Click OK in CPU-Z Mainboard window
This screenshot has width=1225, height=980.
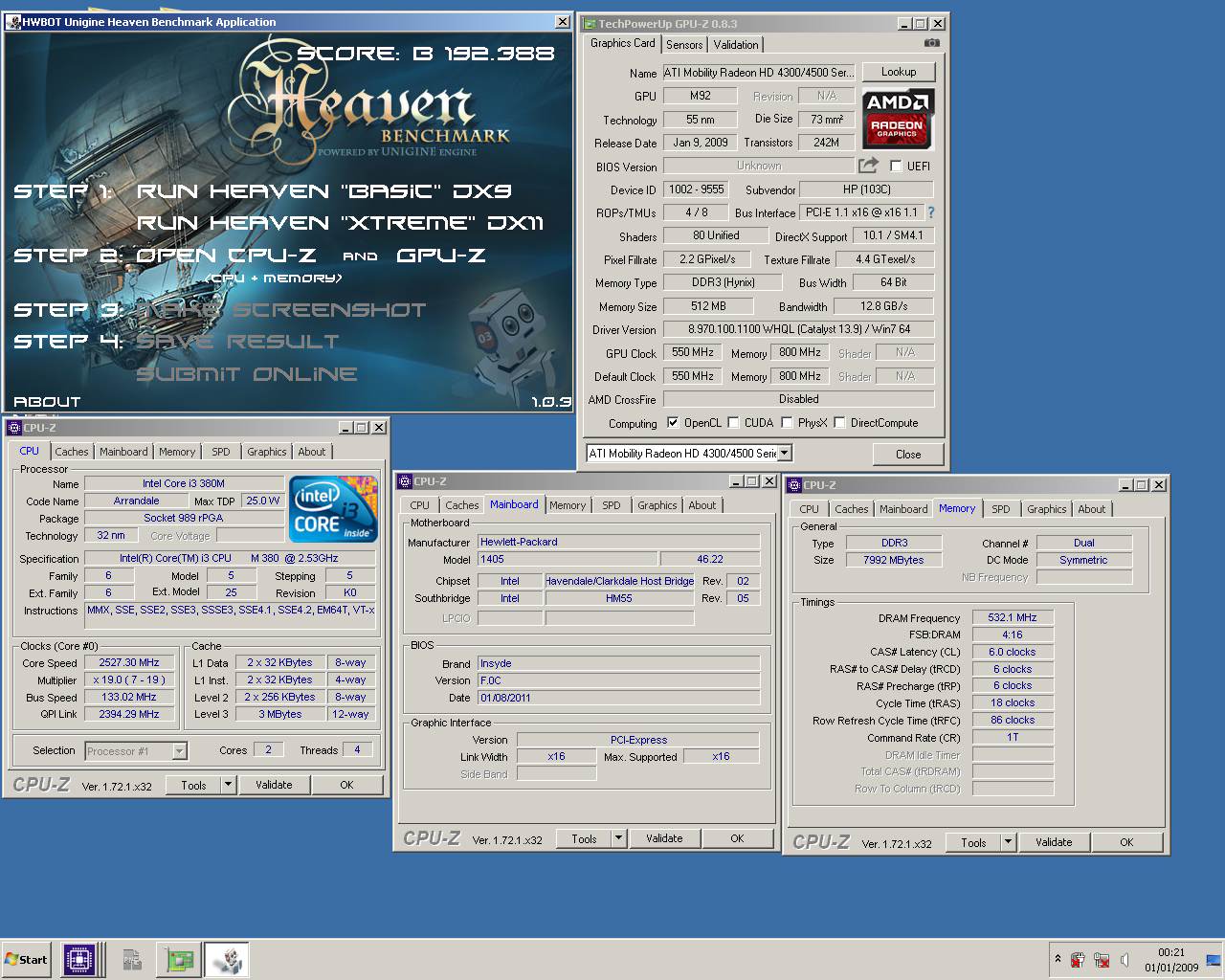click(x=737, y=838)
